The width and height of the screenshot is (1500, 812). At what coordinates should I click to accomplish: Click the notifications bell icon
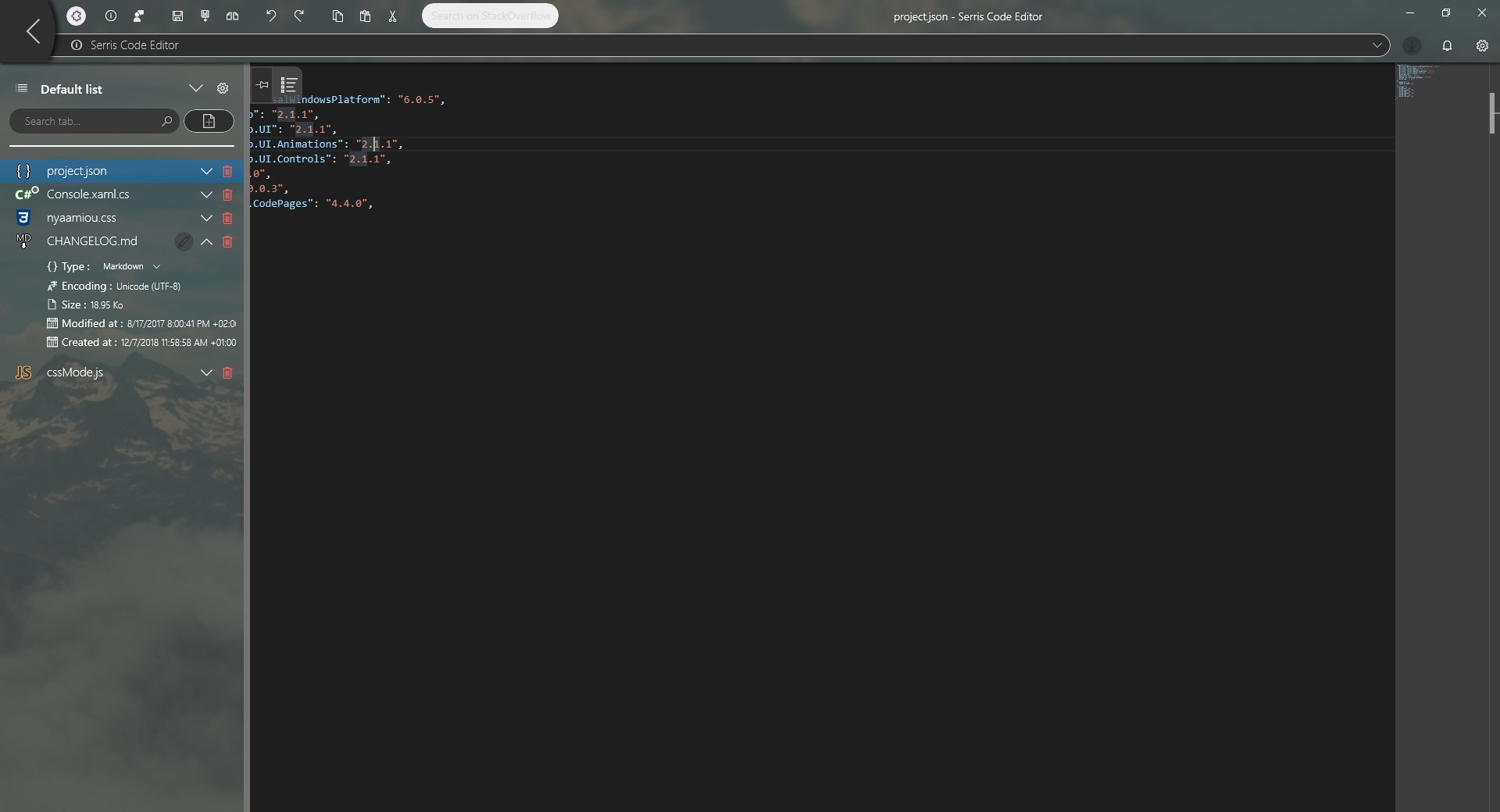[1448, 45]
